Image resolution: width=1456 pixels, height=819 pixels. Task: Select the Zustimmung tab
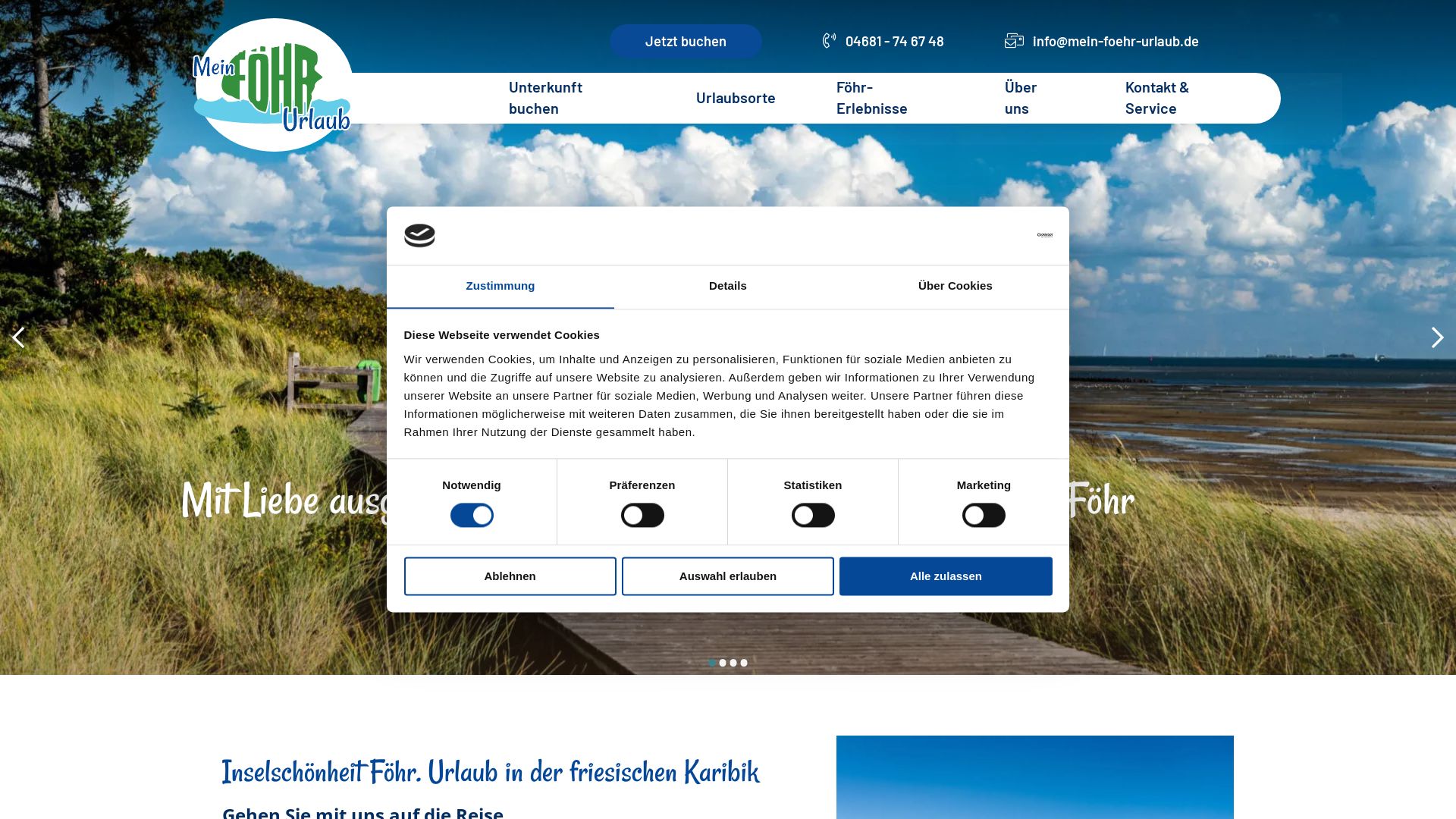[x=500, y=286]
